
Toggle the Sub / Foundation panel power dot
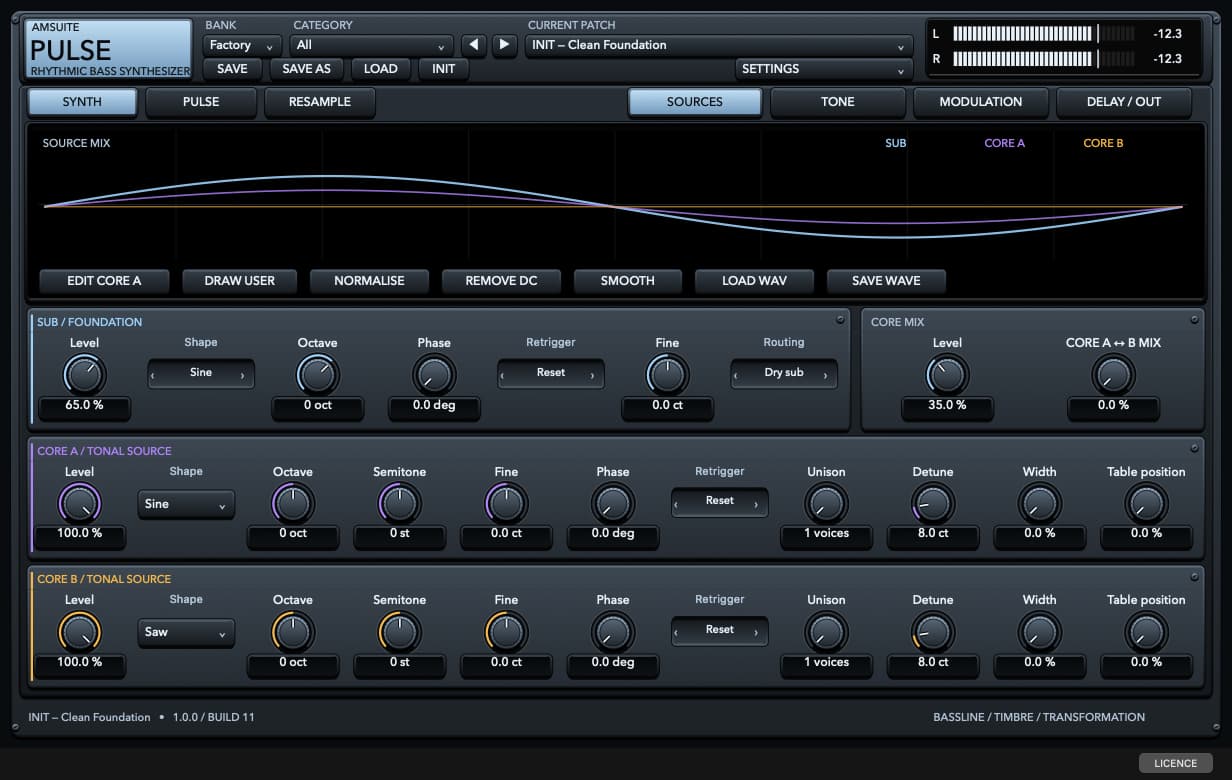[x=841, y=320]
